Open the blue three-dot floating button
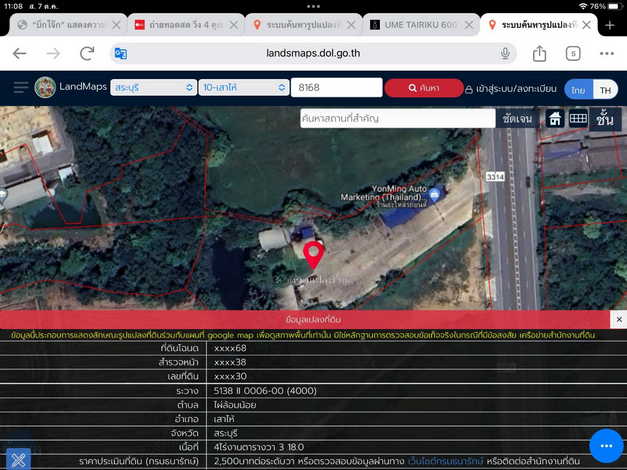 click(606, 445)
